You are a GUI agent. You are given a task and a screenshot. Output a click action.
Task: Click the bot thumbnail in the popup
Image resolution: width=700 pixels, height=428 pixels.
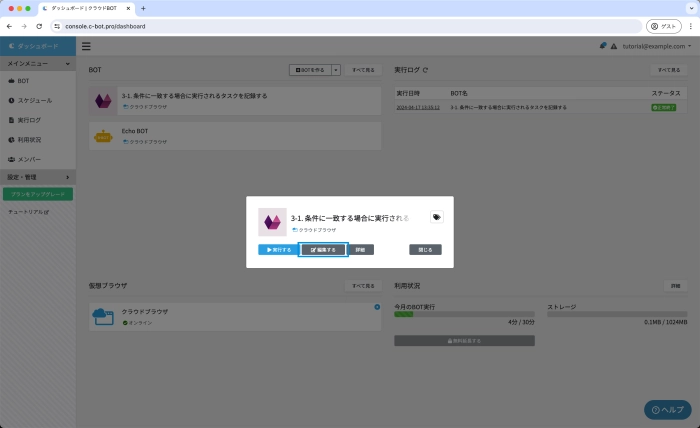click(x=272, y=221)
